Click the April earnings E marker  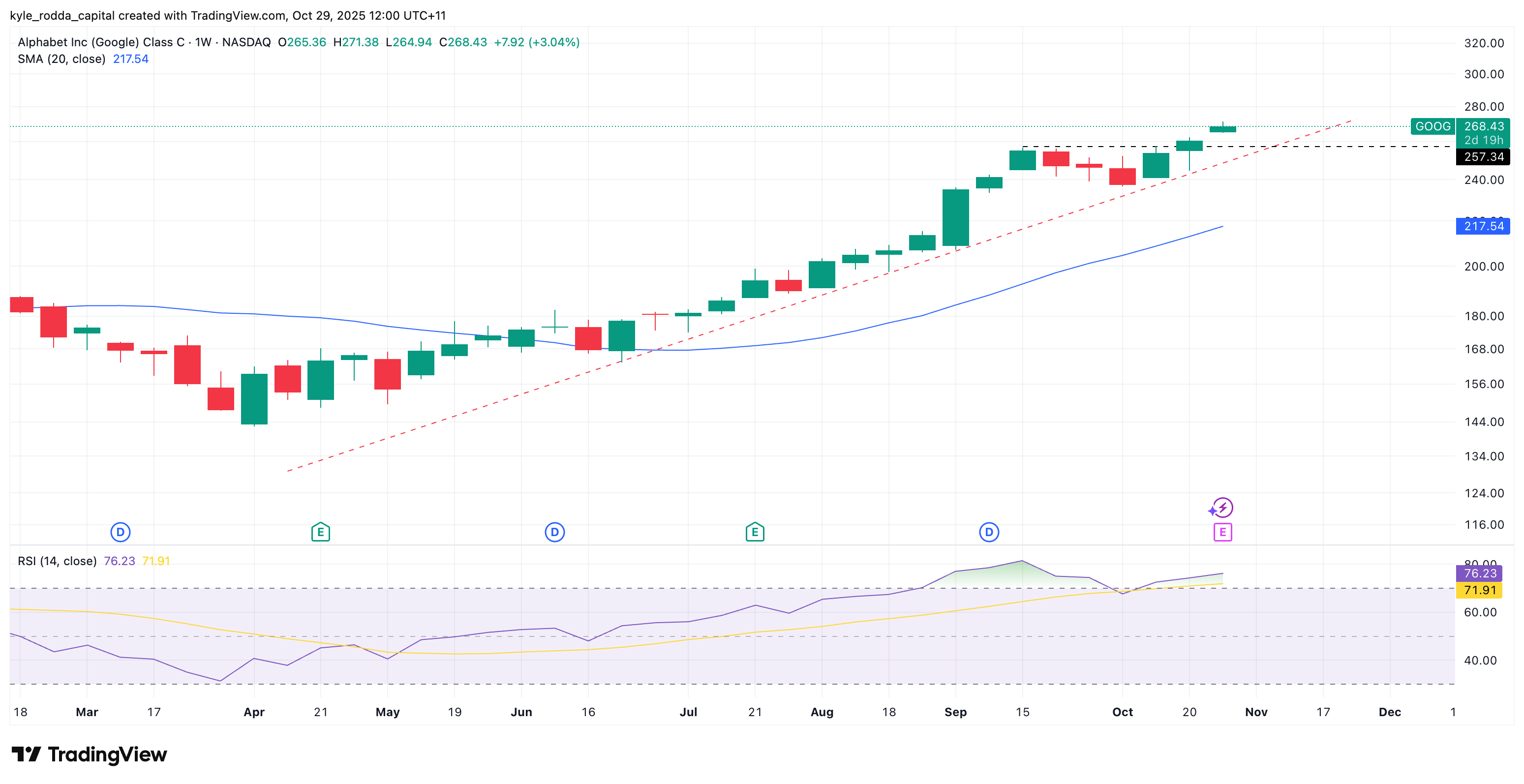(320, 532)
